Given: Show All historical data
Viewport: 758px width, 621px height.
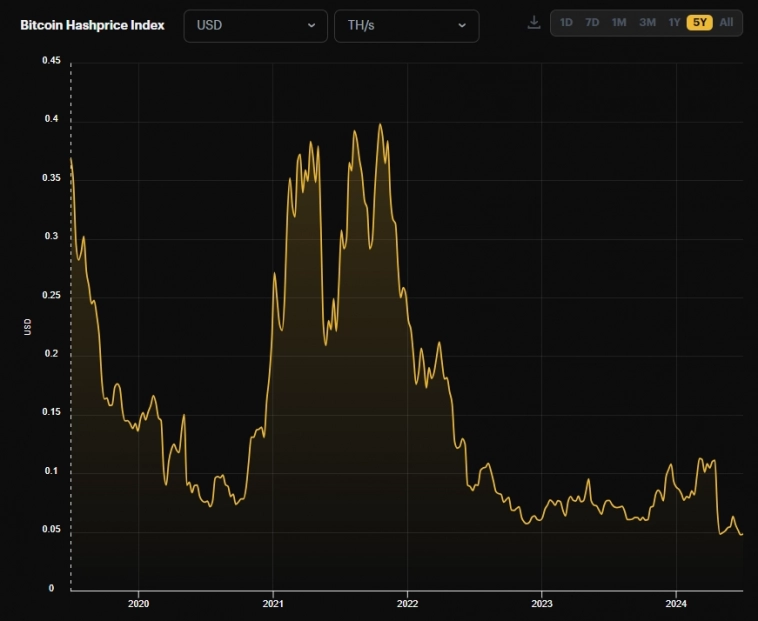Looking at the screenshot, I should click(726, 22).
